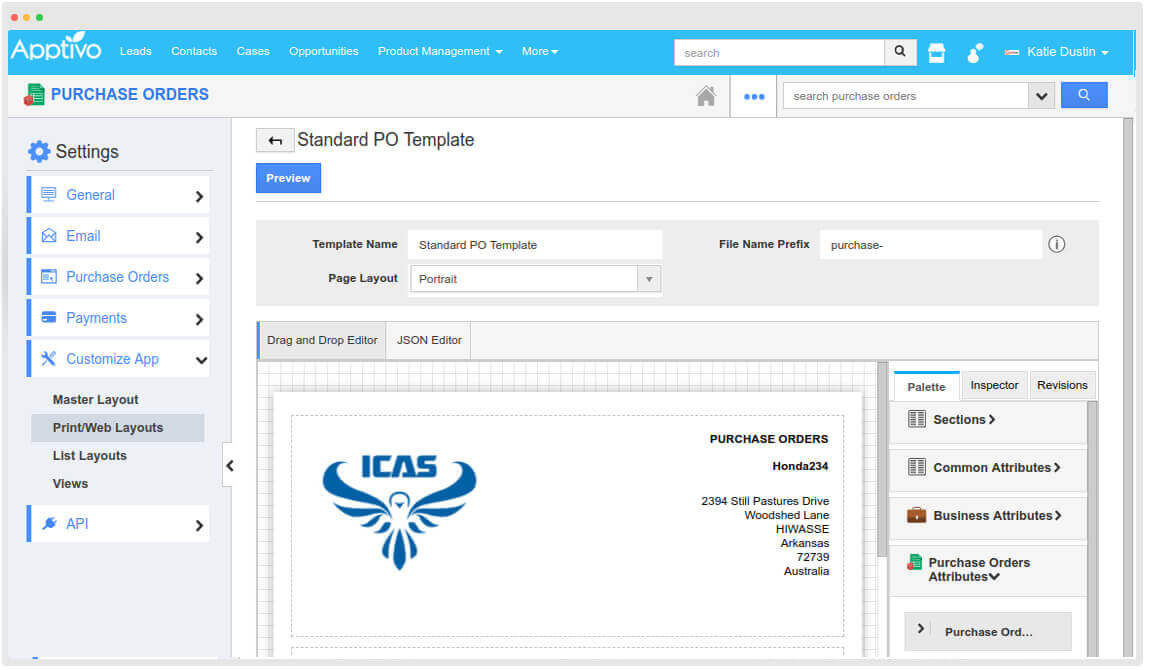Click the info icon beside File Name Prefix
Image resolution: width=1150 pixels, height=670 pixels.
pos(1057,244)
